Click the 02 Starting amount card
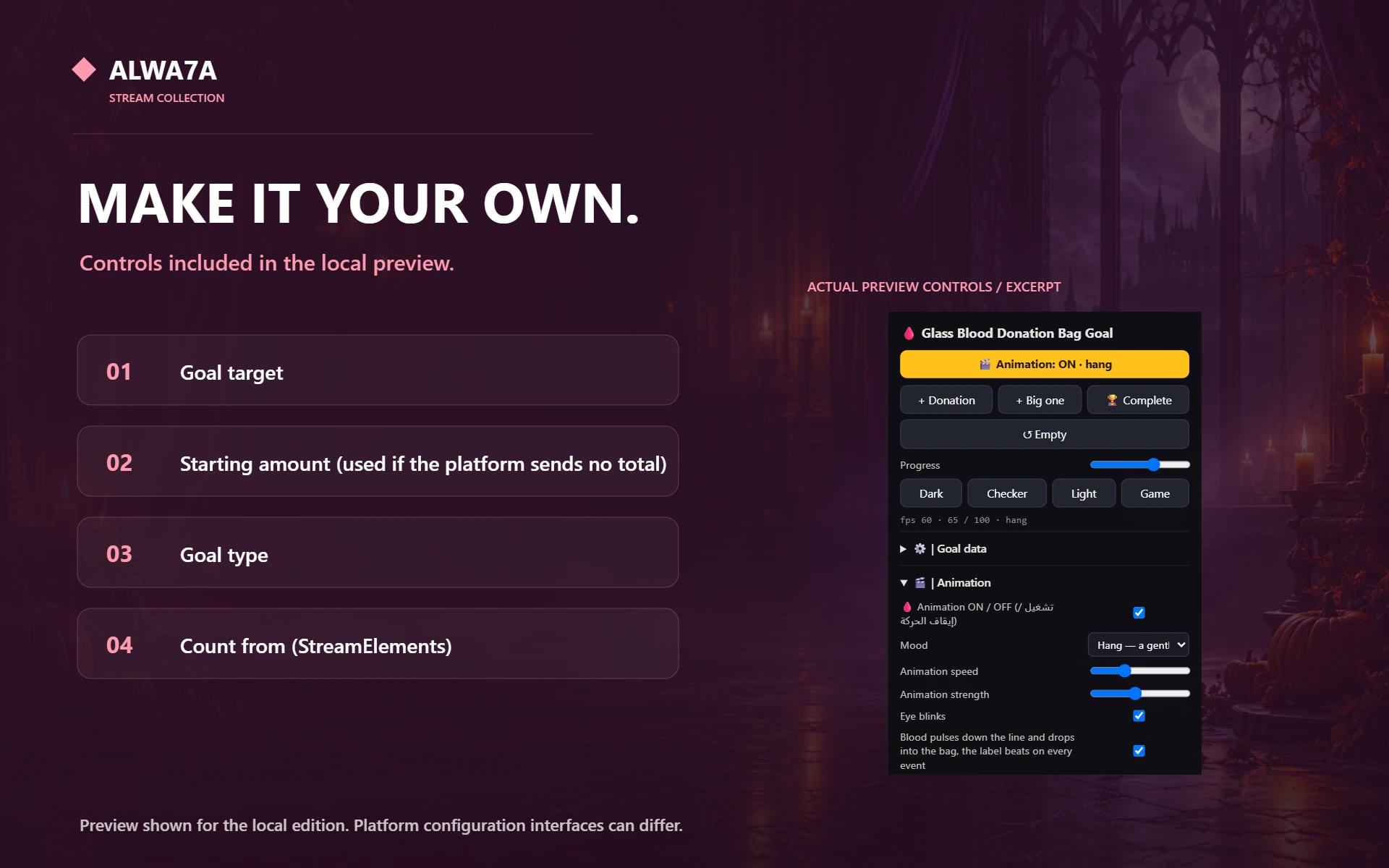 (378, 461)
